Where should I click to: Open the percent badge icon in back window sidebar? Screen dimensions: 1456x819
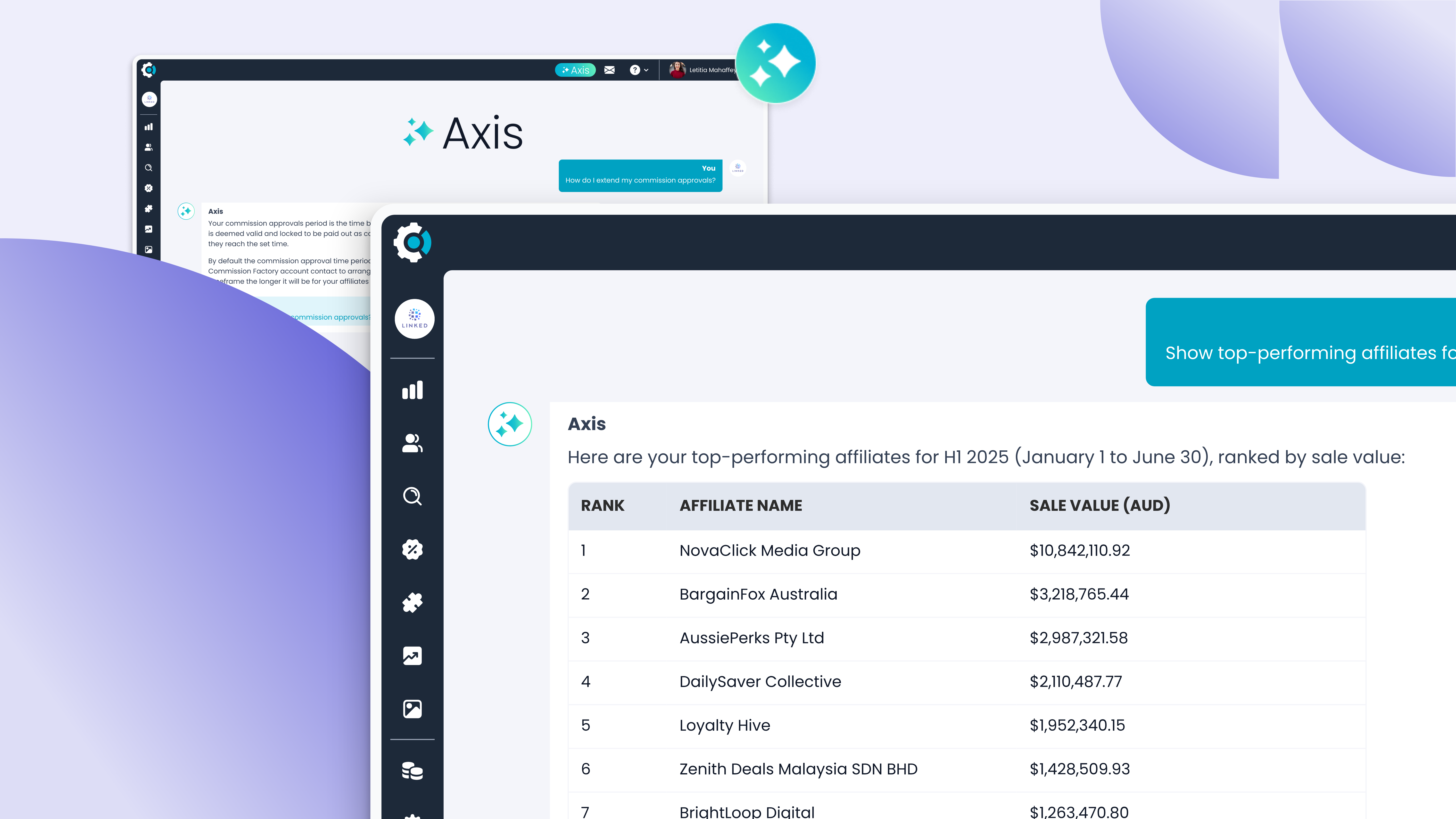[149, 188]
